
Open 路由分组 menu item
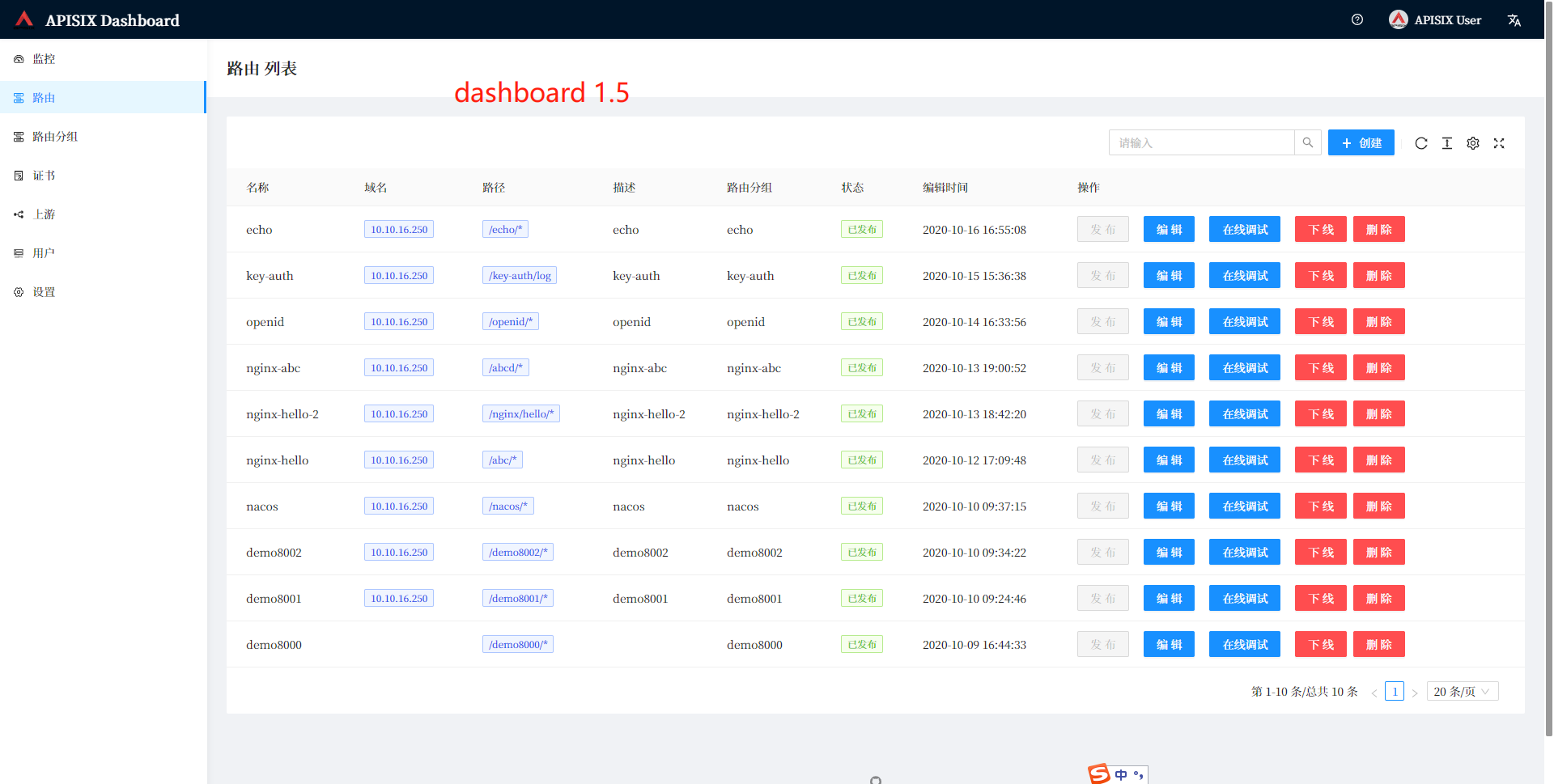[103, 136]
